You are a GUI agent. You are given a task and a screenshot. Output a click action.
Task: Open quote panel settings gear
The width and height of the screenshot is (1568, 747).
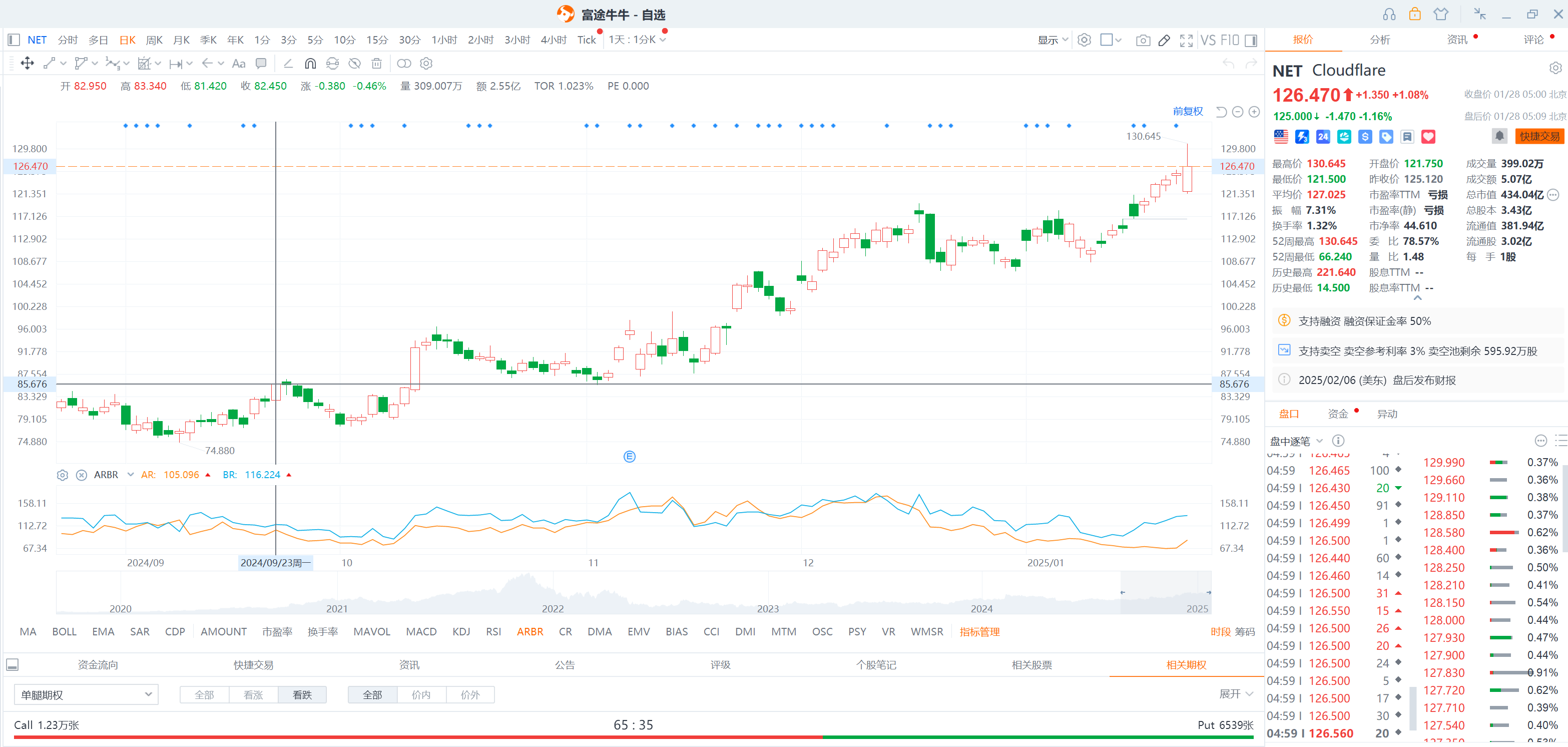[x=1554, y=68]
